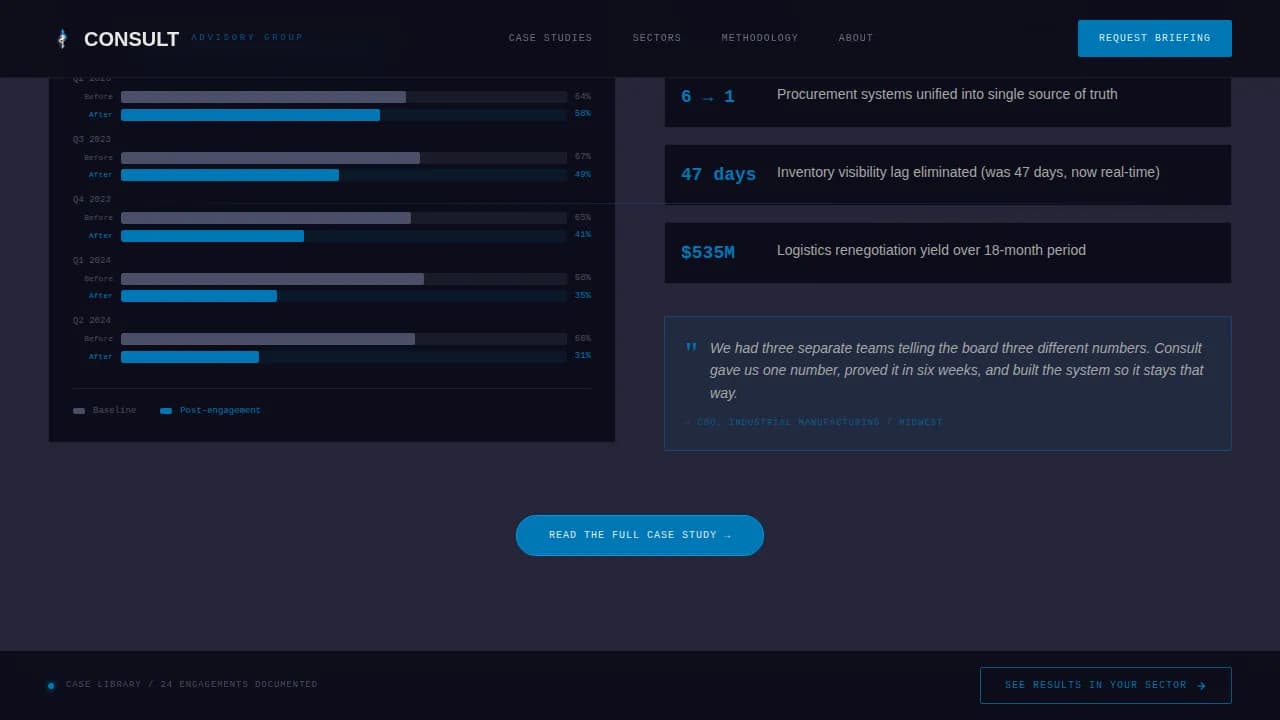The width and height of the screenshot is (1280, 720).
Task: Click the COO Industrial Manufacturing attribution
Action: coord(814,423)
